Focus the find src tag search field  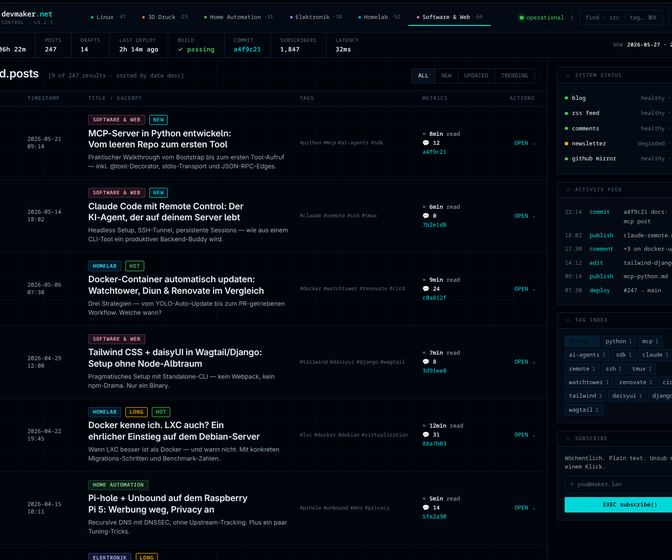pos(620,18)
